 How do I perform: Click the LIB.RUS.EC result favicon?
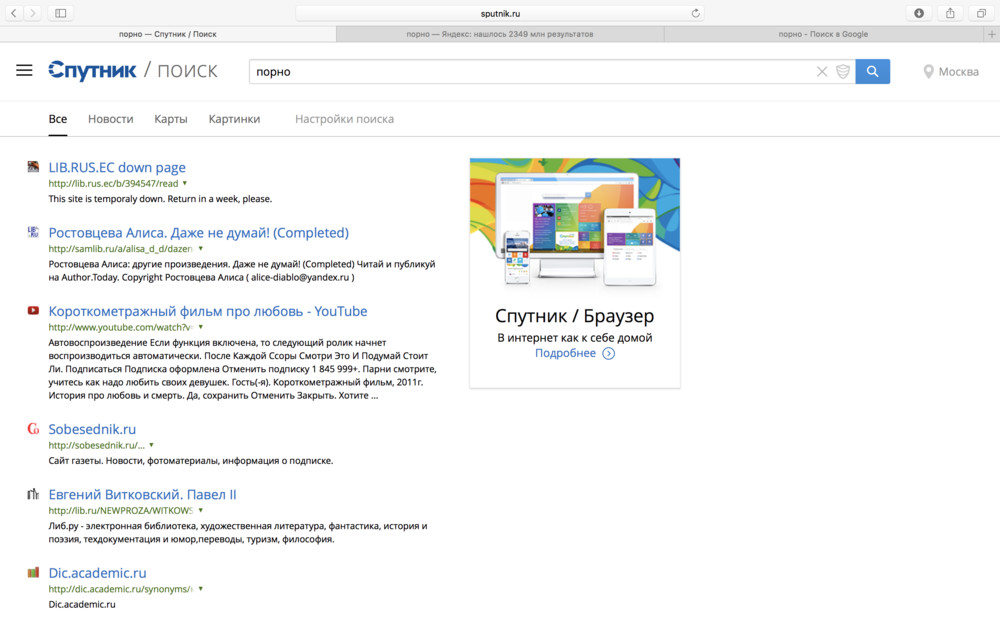pyautogui.click(x=33, y=167)
